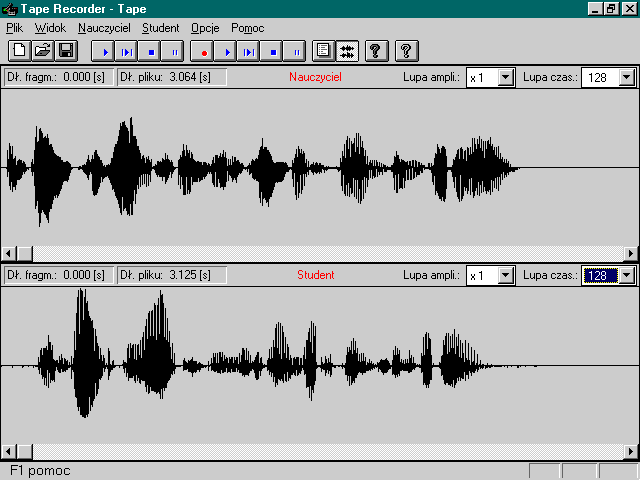
Task: Open the Plik menu
Action: click(x=15, y=28)
